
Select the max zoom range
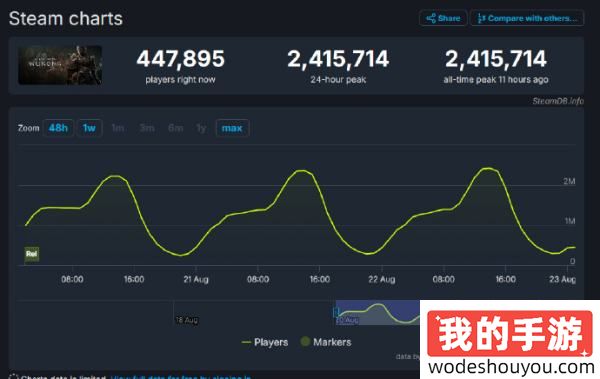click(x=232, y=128)
